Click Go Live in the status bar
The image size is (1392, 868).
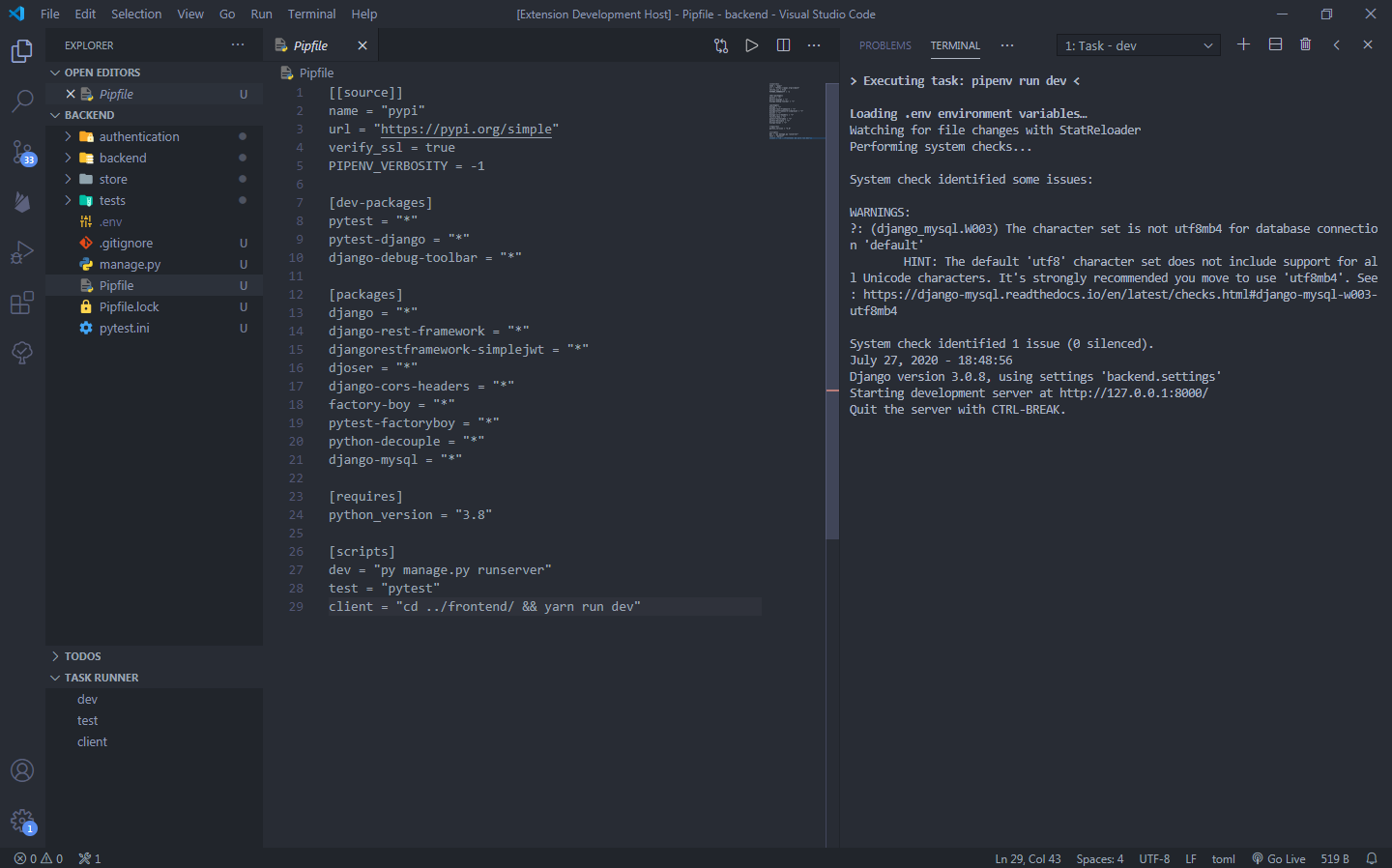tap(1278, 858)
